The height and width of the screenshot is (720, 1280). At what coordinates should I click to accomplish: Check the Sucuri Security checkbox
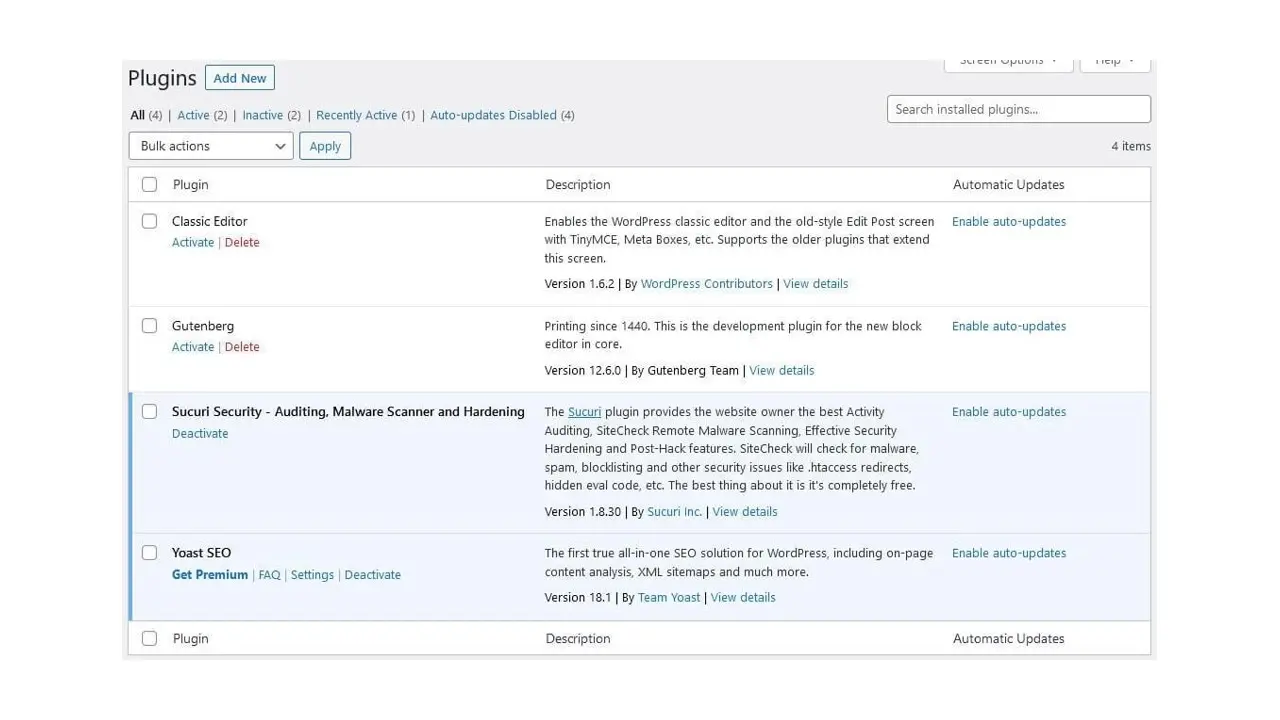point(149,411)
